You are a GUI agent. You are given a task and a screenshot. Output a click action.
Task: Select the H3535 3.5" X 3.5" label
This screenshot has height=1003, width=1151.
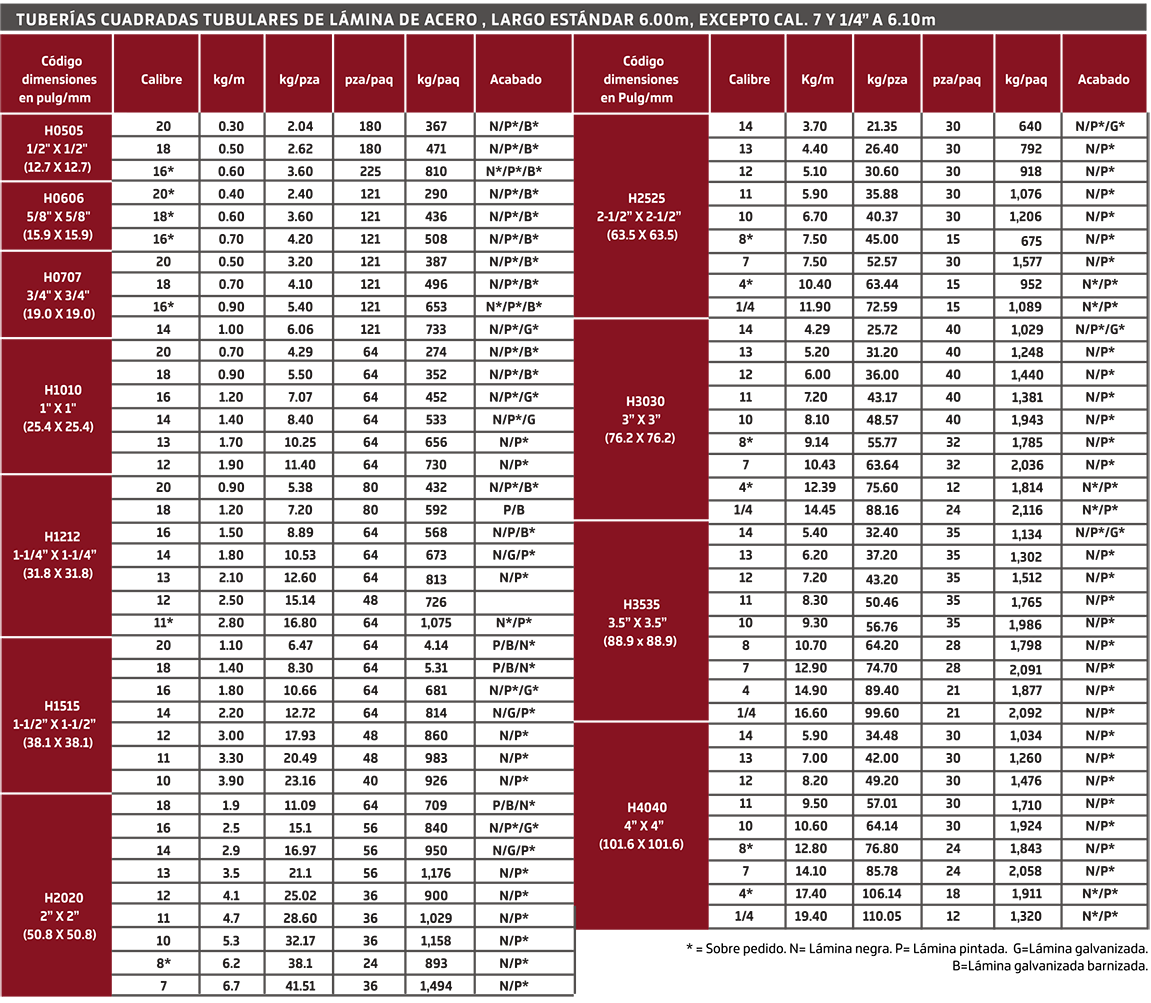[x=640, y=622]
